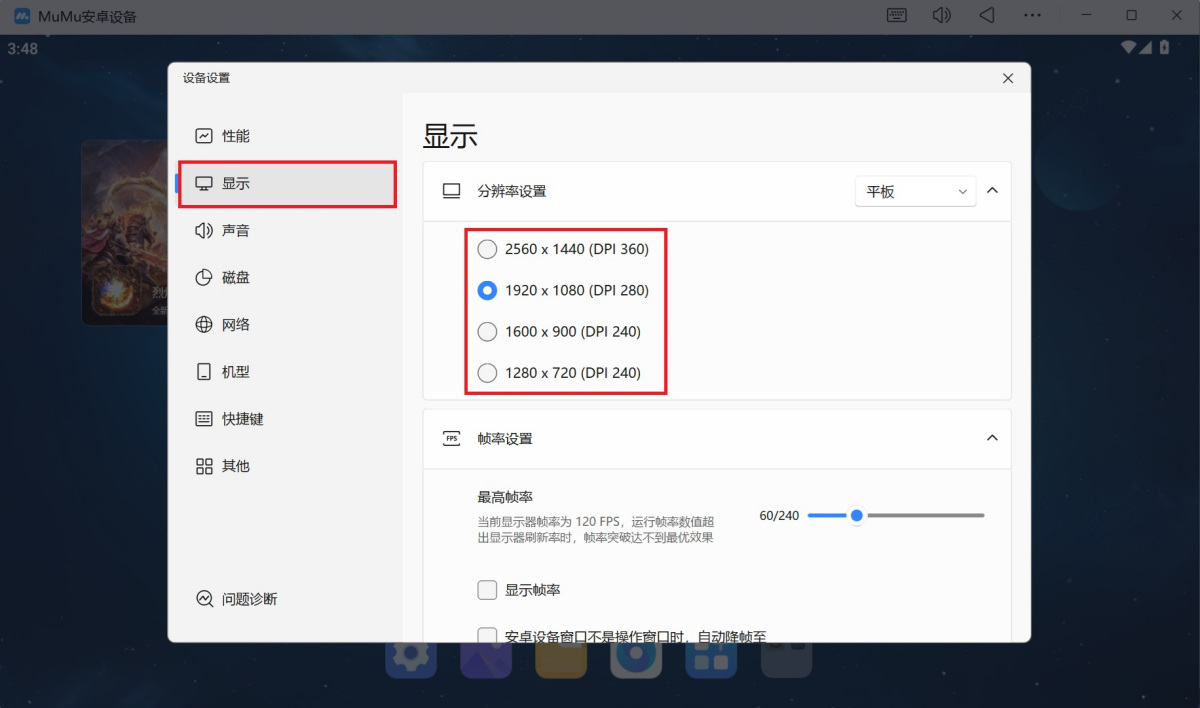The image size is (1200, 708).
Task: Click the 最高帧率 slider handle
Action: [x=856, y=516]
